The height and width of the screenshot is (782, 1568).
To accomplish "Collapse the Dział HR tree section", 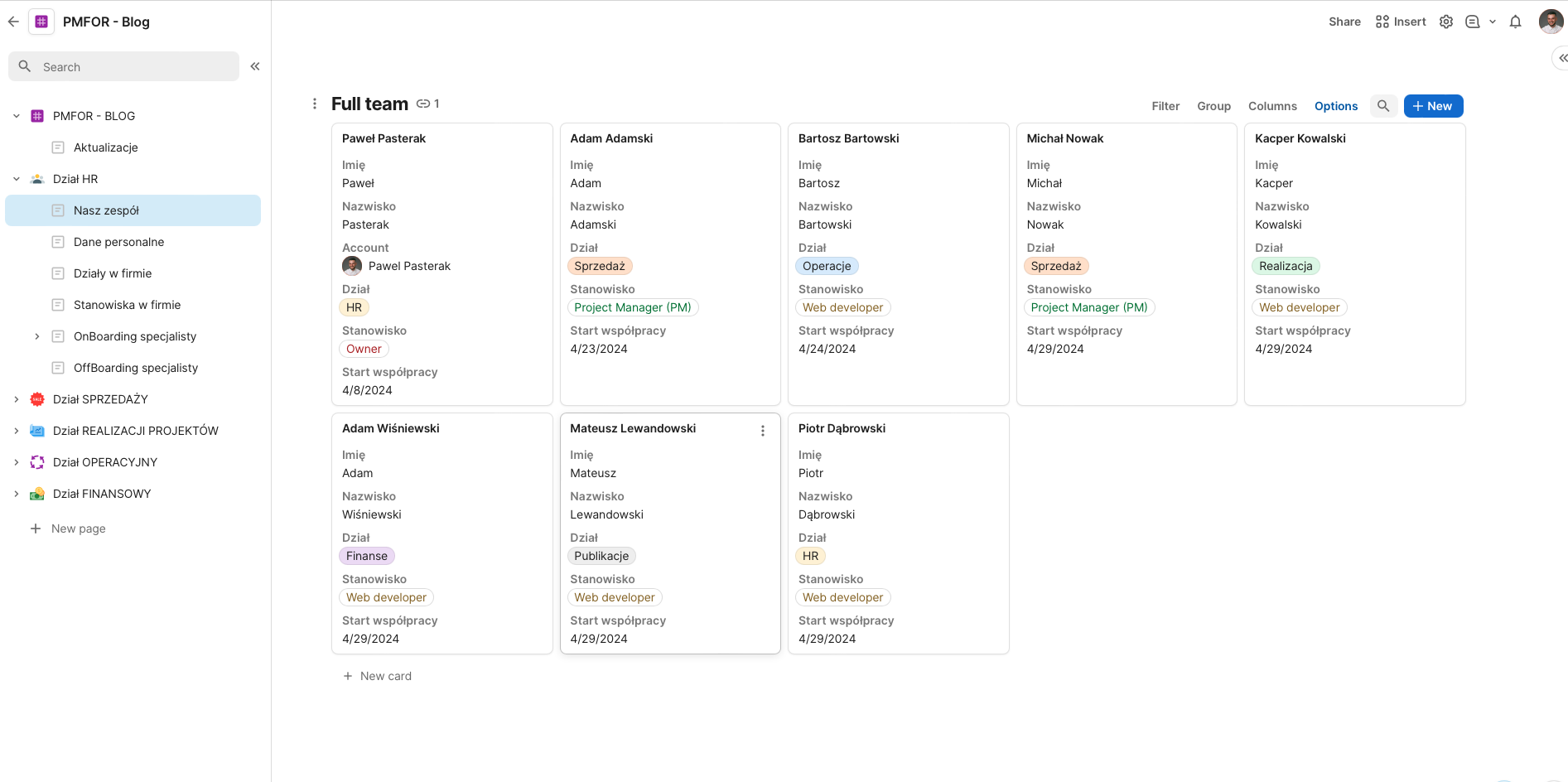I will coord(17,179).
